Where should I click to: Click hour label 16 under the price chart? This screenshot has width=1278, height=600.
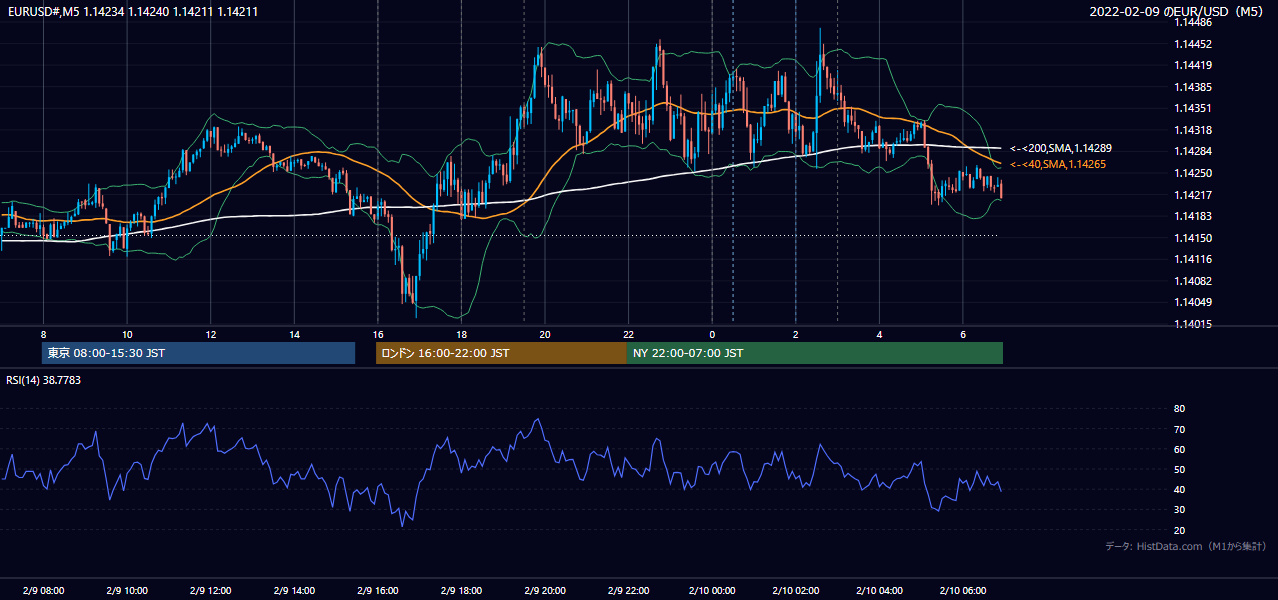click(378, 334)
